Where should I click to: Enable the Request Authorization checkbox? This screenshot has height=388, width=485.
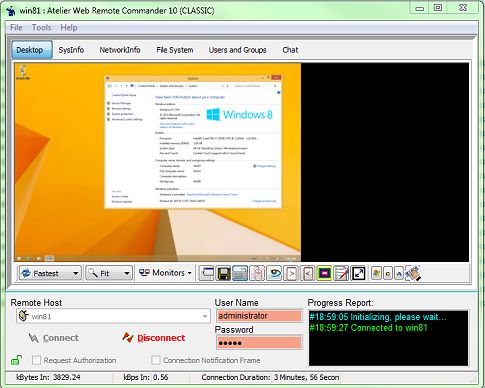(36, 360)
